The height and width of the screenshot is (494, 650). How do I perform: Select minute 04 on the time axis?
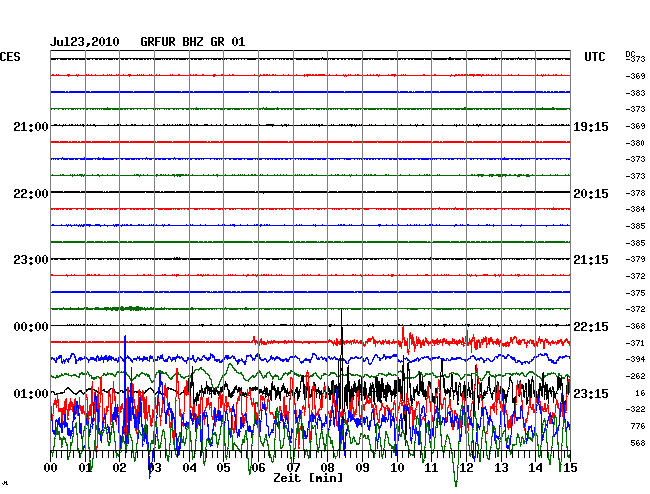click(189, 468)
